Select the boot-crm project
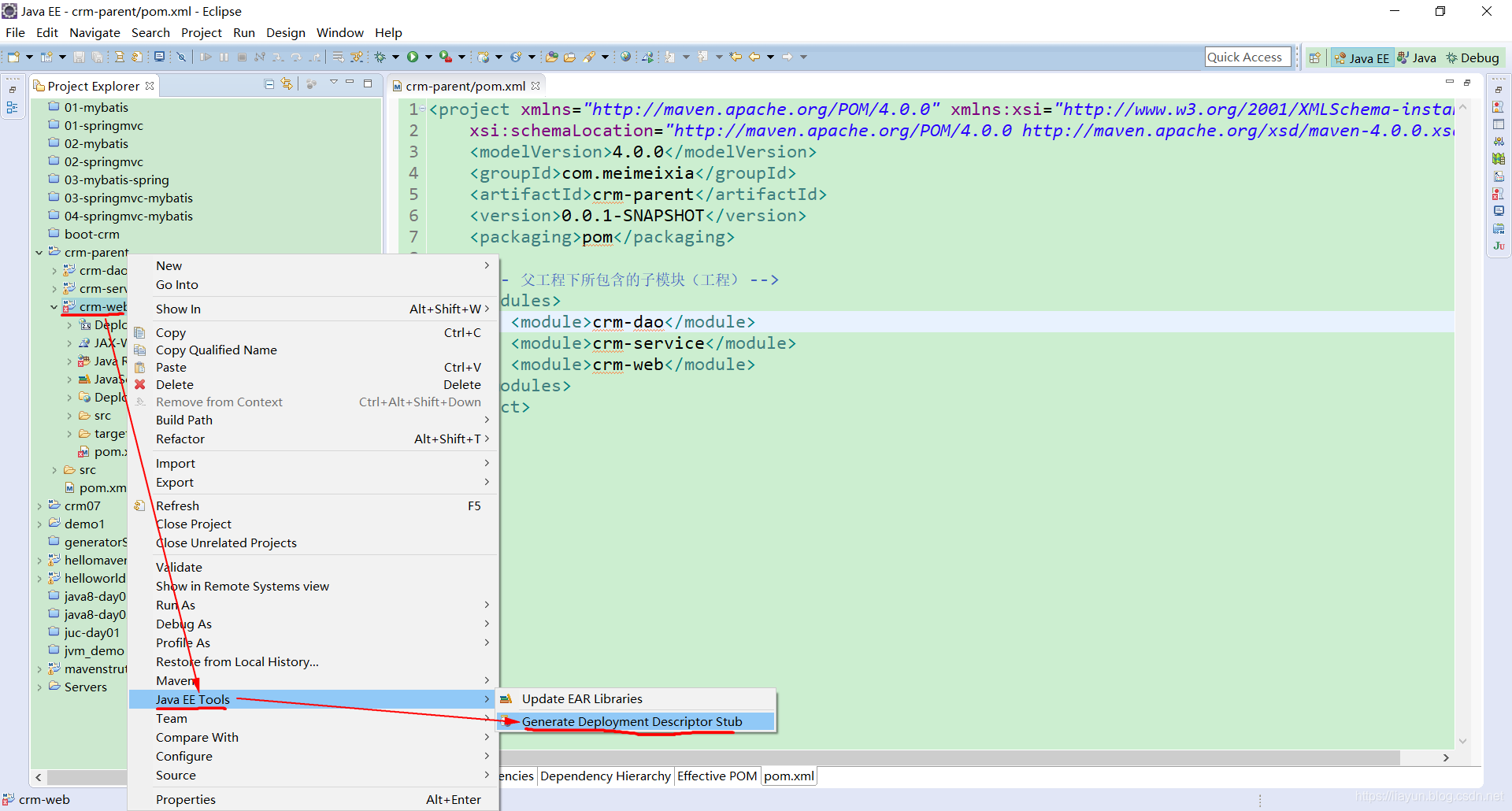 [x=83, y=235]
